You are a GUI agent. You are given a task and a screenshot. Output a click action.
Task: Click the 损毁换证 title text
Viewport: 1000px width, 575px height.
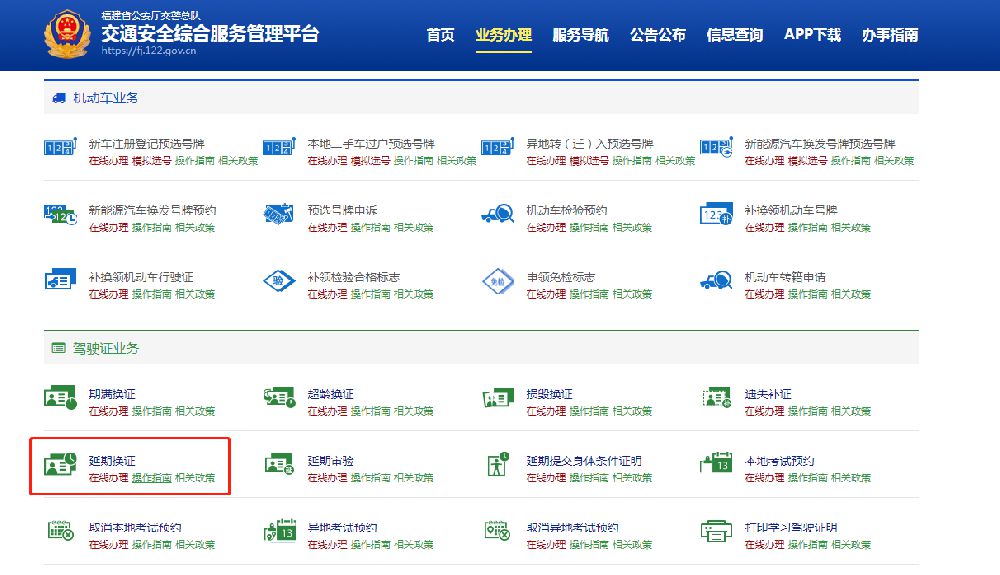(x=549, y=394)
